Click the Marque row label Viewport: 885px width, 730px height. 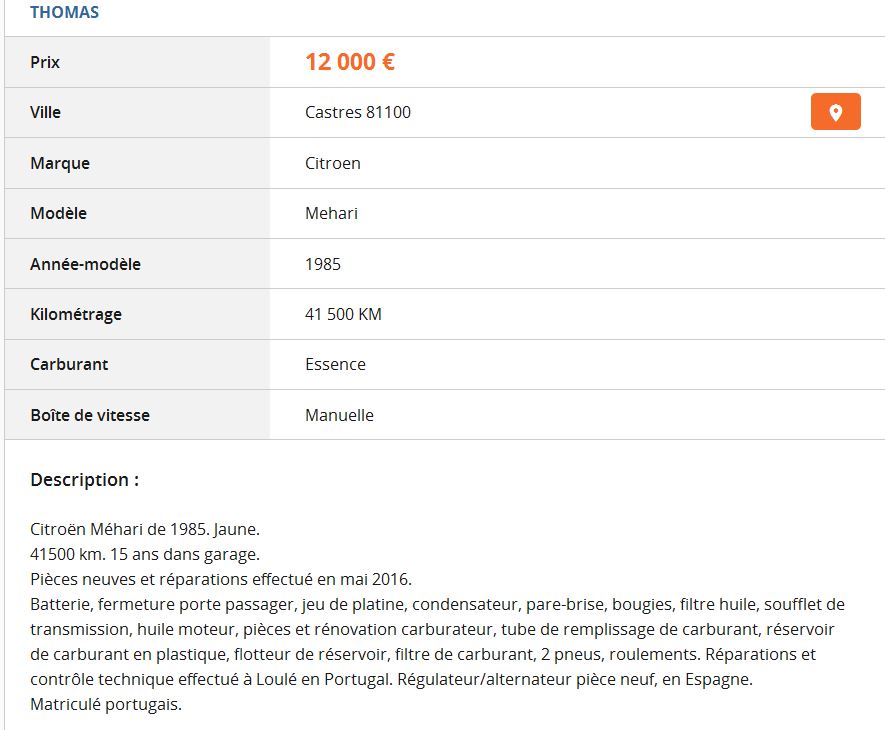click(x=60, y=163)
